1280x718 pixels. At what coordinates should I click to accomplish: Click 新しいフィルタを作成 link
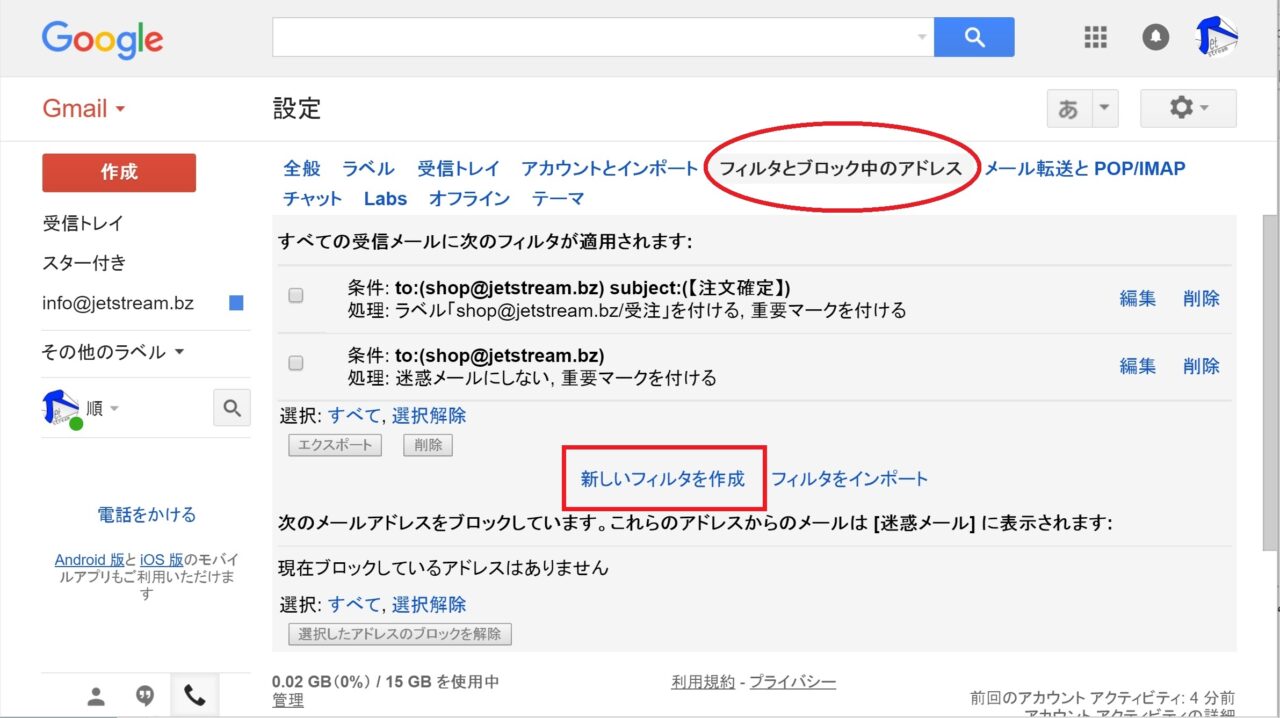tap(663, 479)
